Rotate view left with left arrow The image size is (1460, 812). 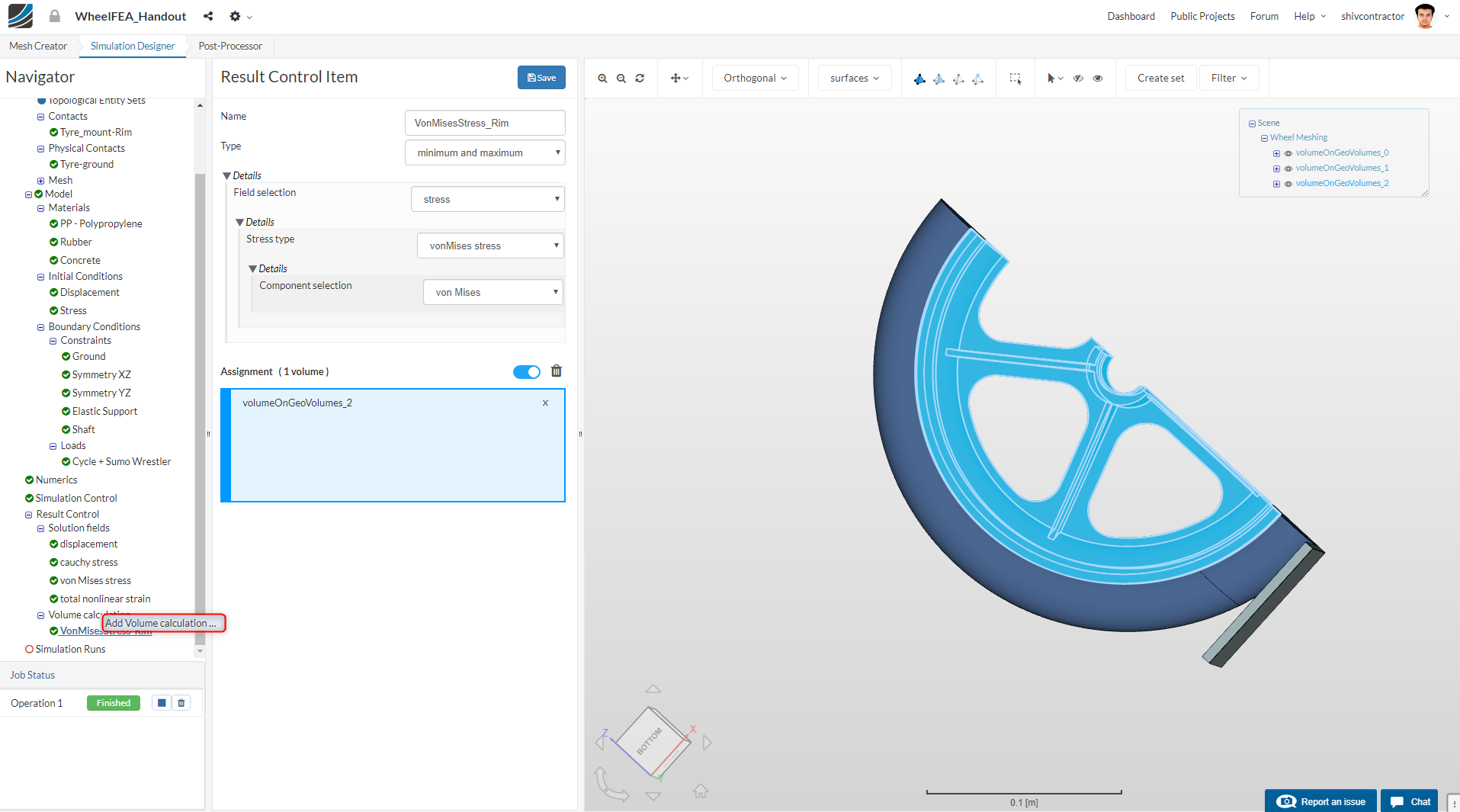(600, 742)
